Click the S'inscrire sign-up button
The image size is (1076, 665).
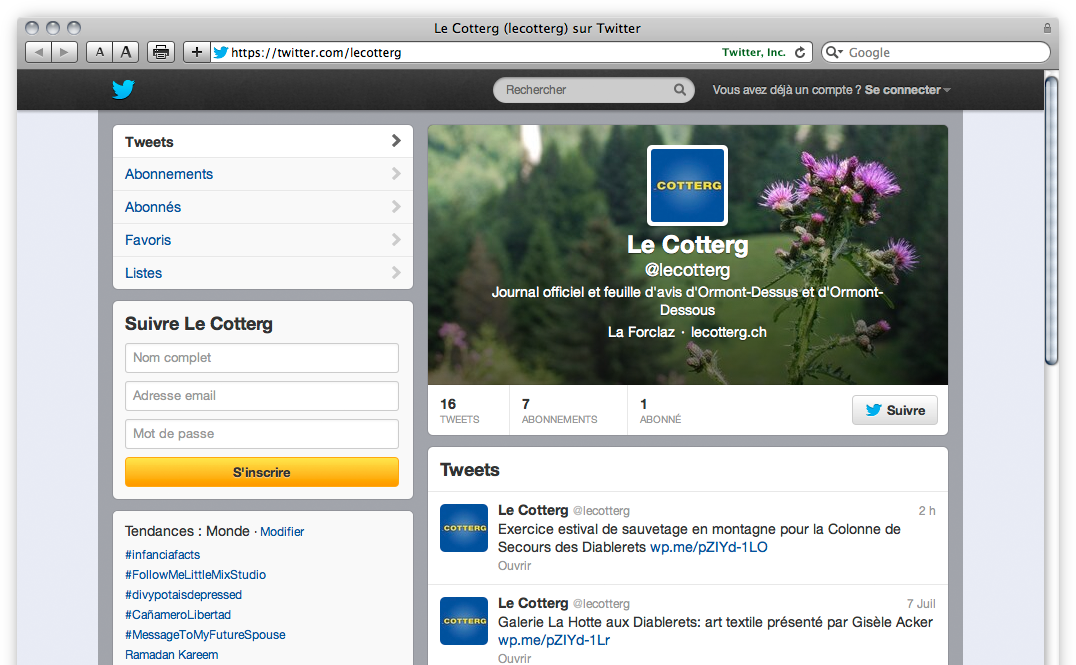click(261, 472)
